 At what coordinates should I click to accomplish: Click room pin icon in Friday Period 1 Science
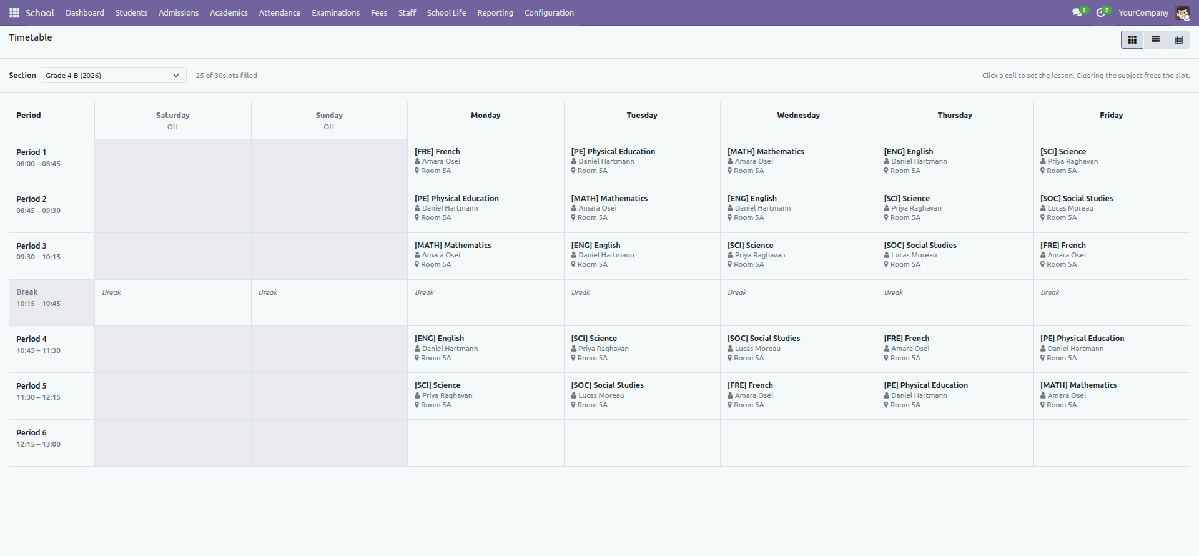click(x=1043, y=171)
